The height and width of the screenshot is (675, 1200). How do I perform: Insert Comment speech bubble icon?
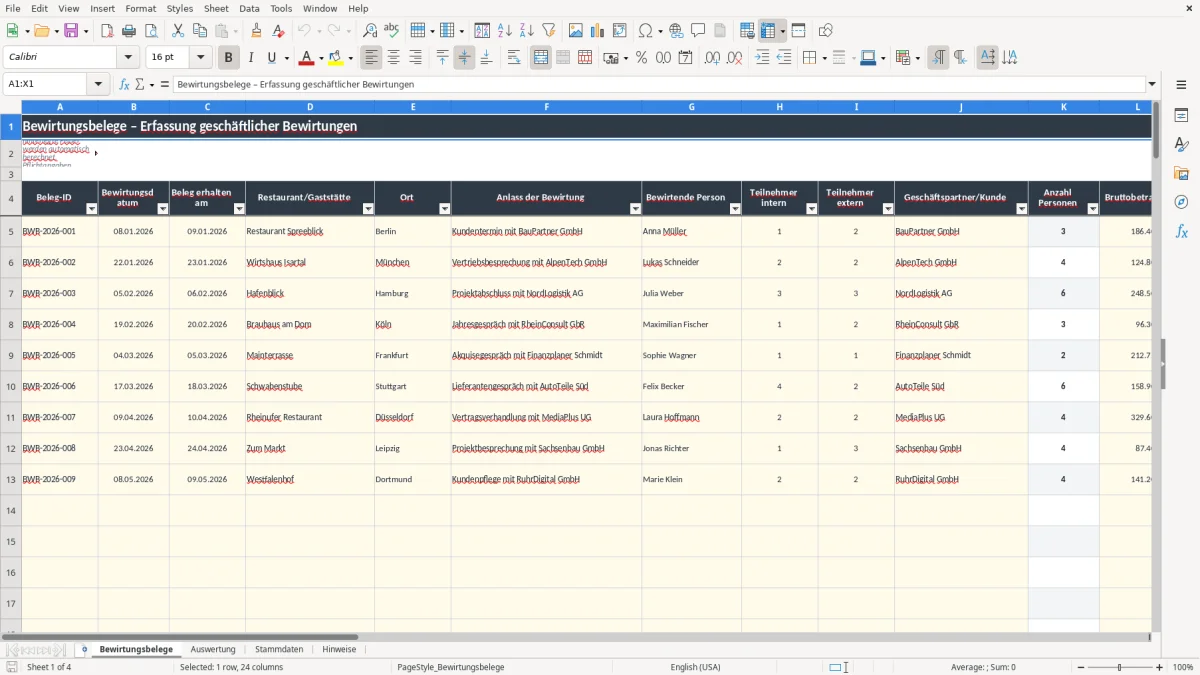click(x=698, y=31)
